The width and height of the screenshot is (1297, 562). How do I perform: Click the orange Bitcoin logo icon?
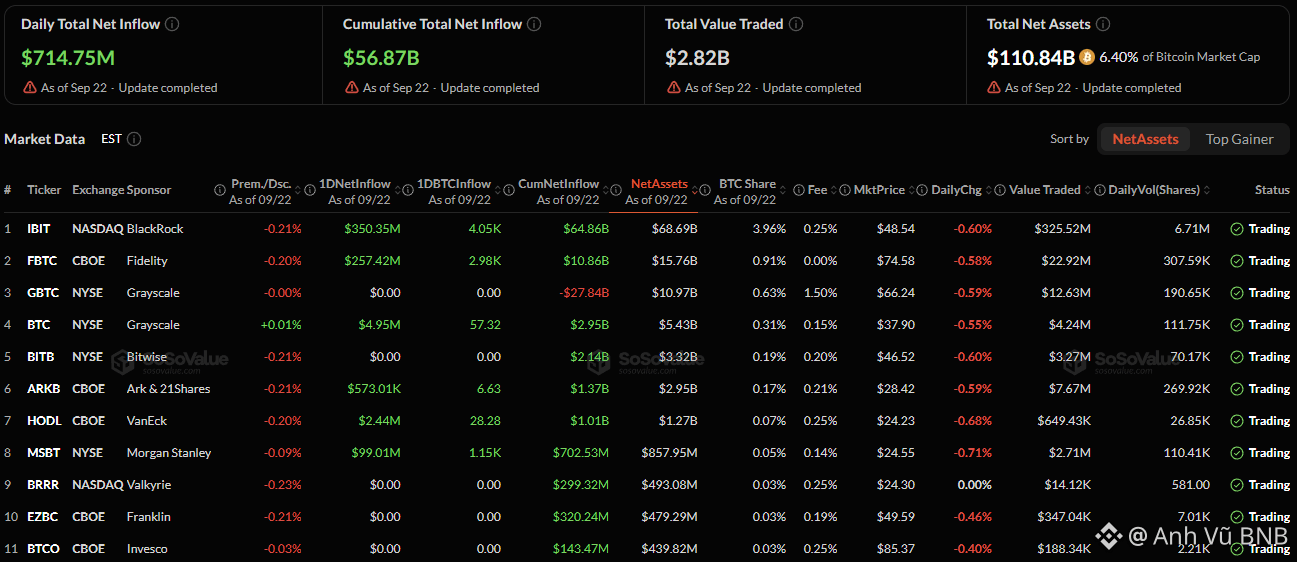pyautogui.click(x=1087, y=57)
